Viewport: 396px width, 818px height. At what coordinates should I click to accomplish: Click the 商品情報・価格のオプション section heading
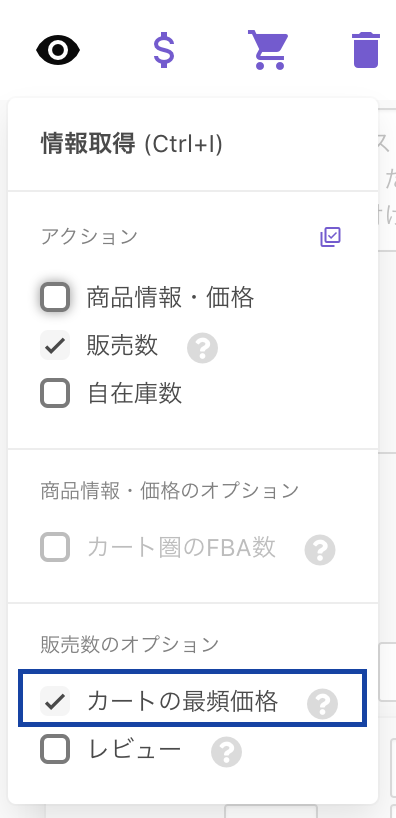point(170,490)
